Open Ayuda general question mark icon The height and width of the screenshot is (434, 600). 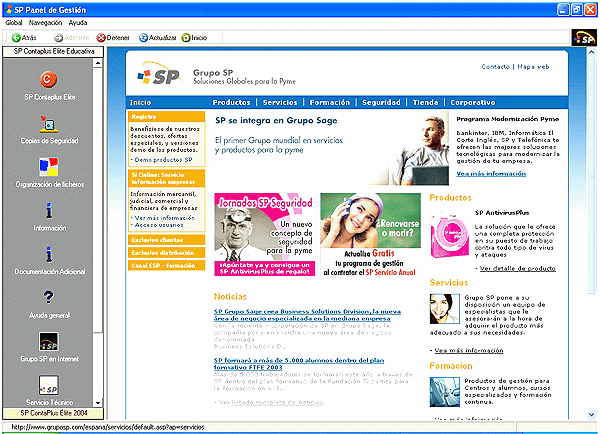[49, 297]
